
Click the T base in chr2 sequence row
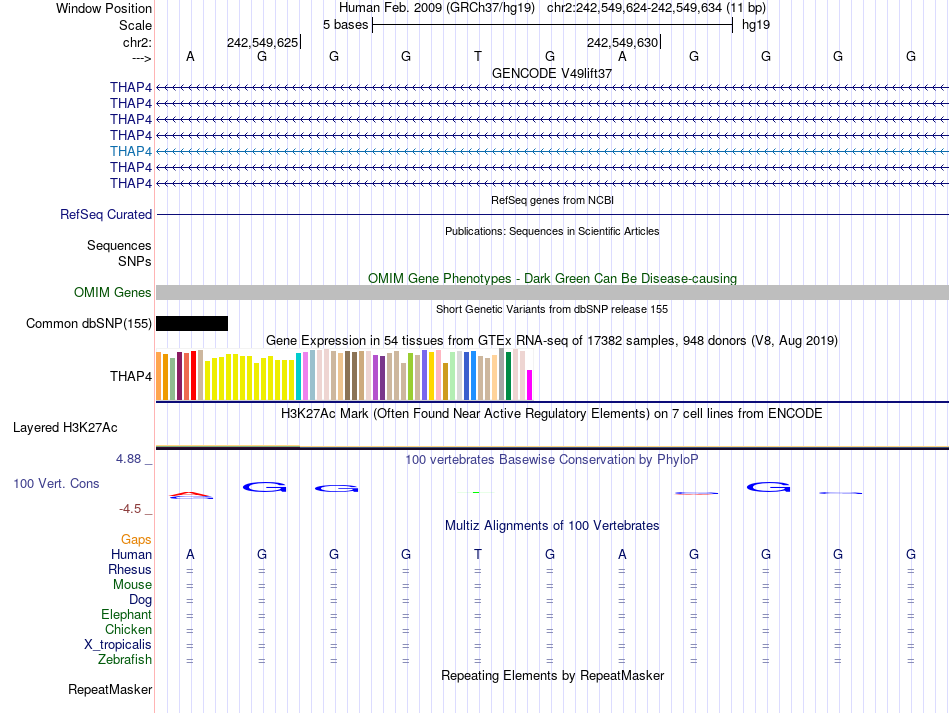(478, 56)
